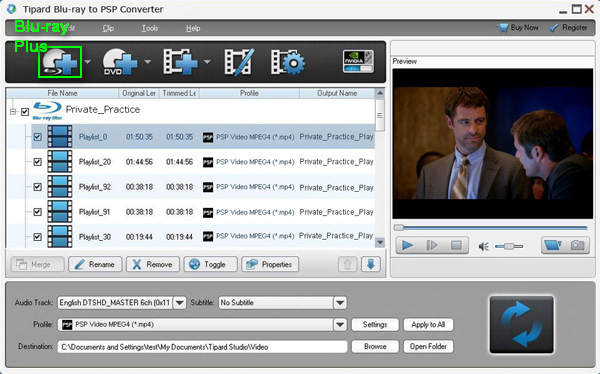Screen dimensions: 600x374
Task: Click the Register pencil icon
Action: tap(554, 28)
